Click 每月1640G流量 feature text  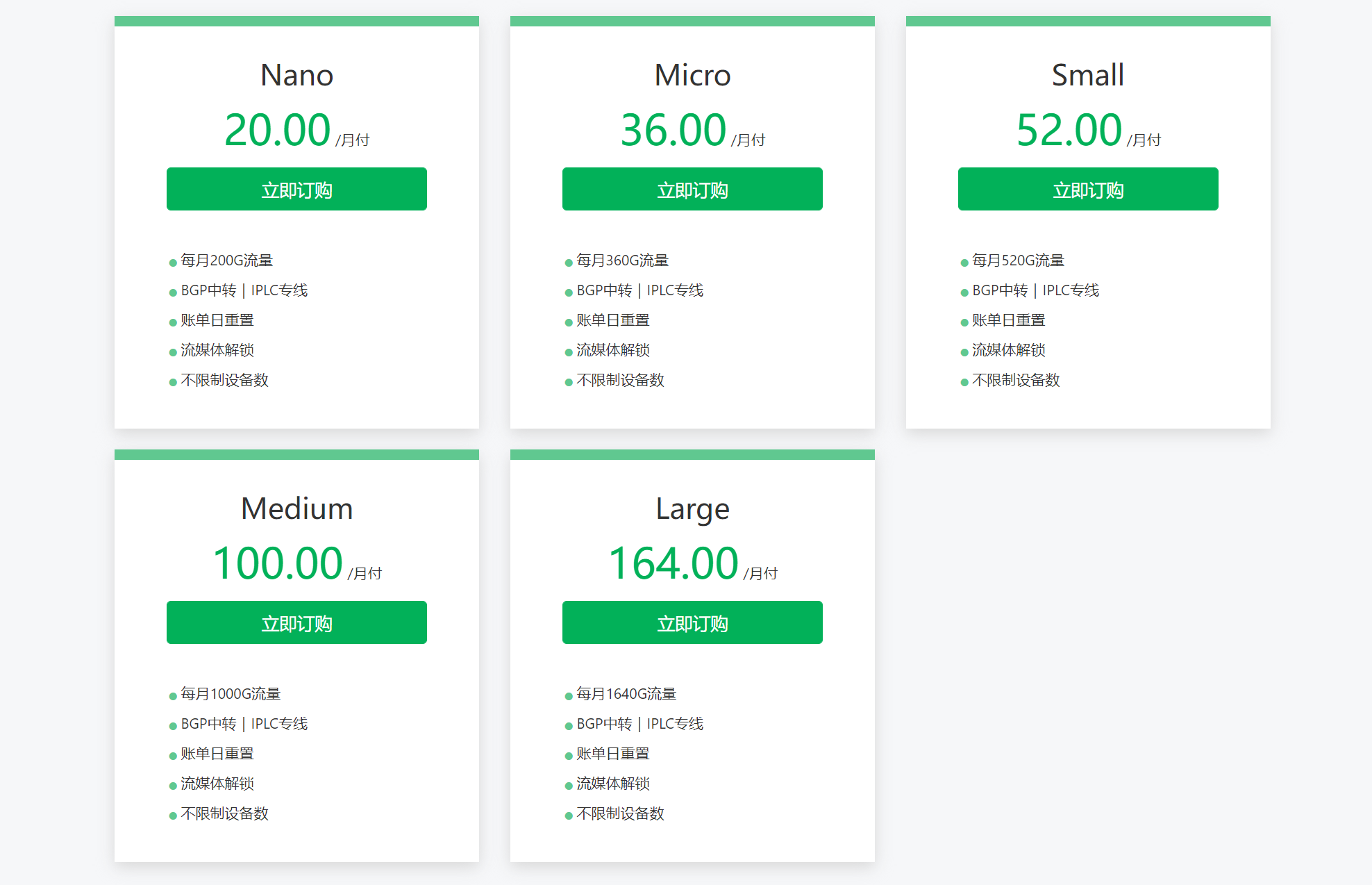pos(626,694)
